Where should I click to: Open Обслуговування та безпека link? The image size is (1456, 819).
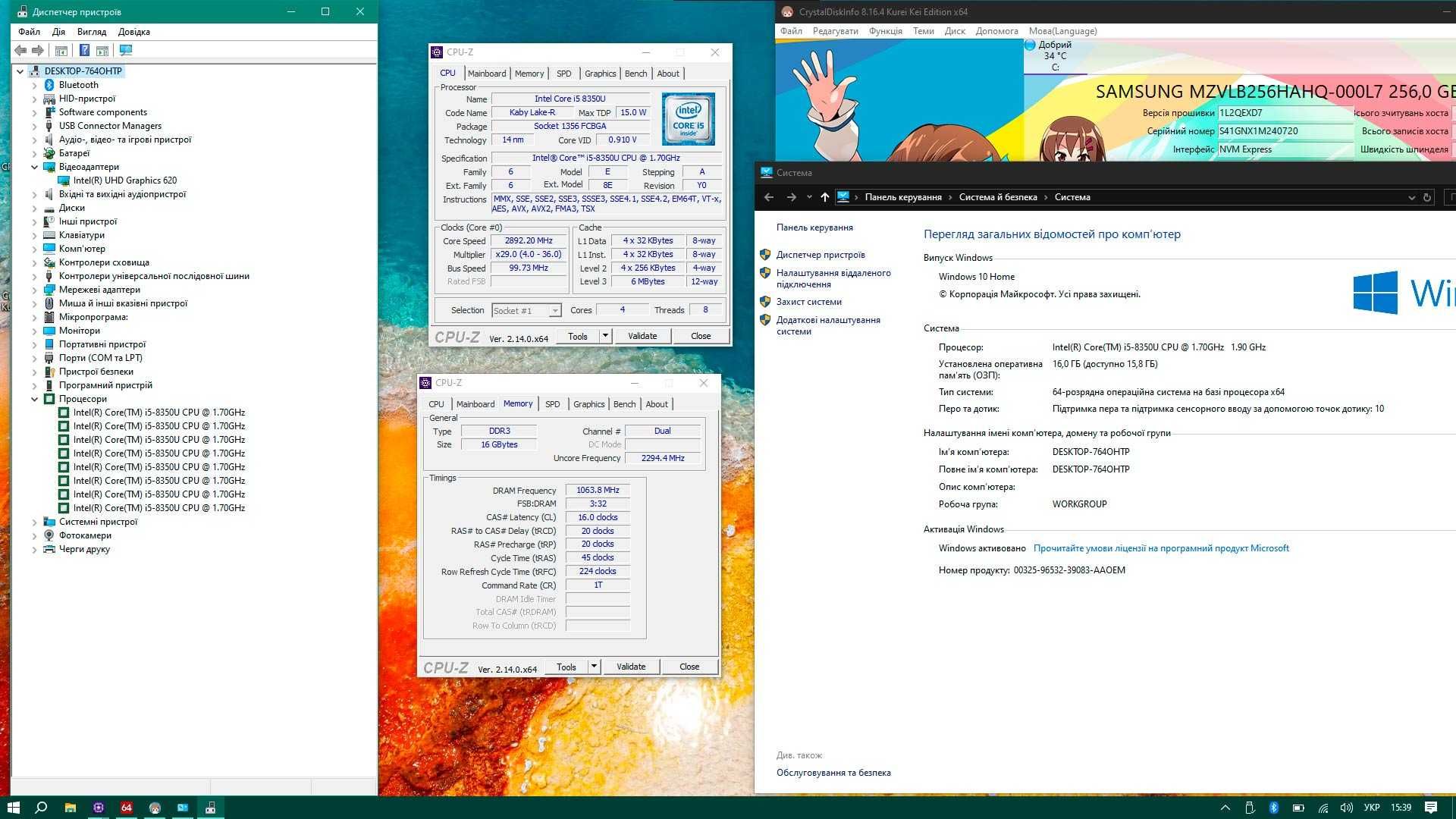tap(833, 773)
